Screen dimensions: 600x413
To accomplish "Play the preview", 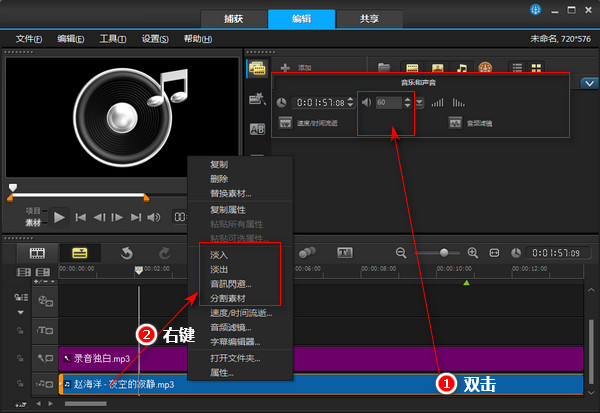I will [x=59, y=217].
